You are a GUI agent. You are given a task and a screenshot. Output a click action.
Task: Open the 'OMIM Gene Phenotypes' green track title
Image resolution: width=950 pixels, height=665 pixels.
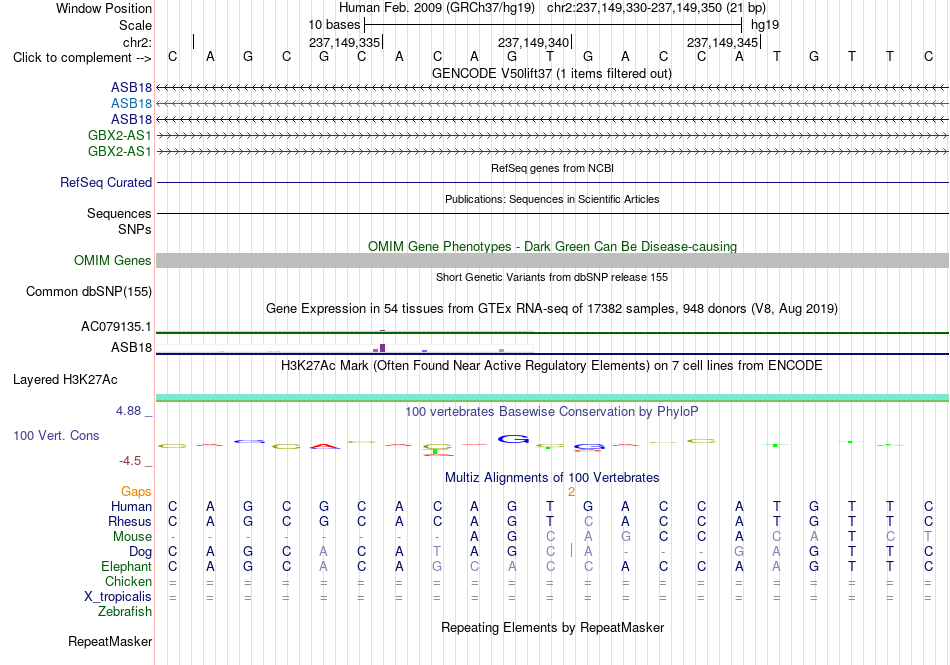pos(552,246)
